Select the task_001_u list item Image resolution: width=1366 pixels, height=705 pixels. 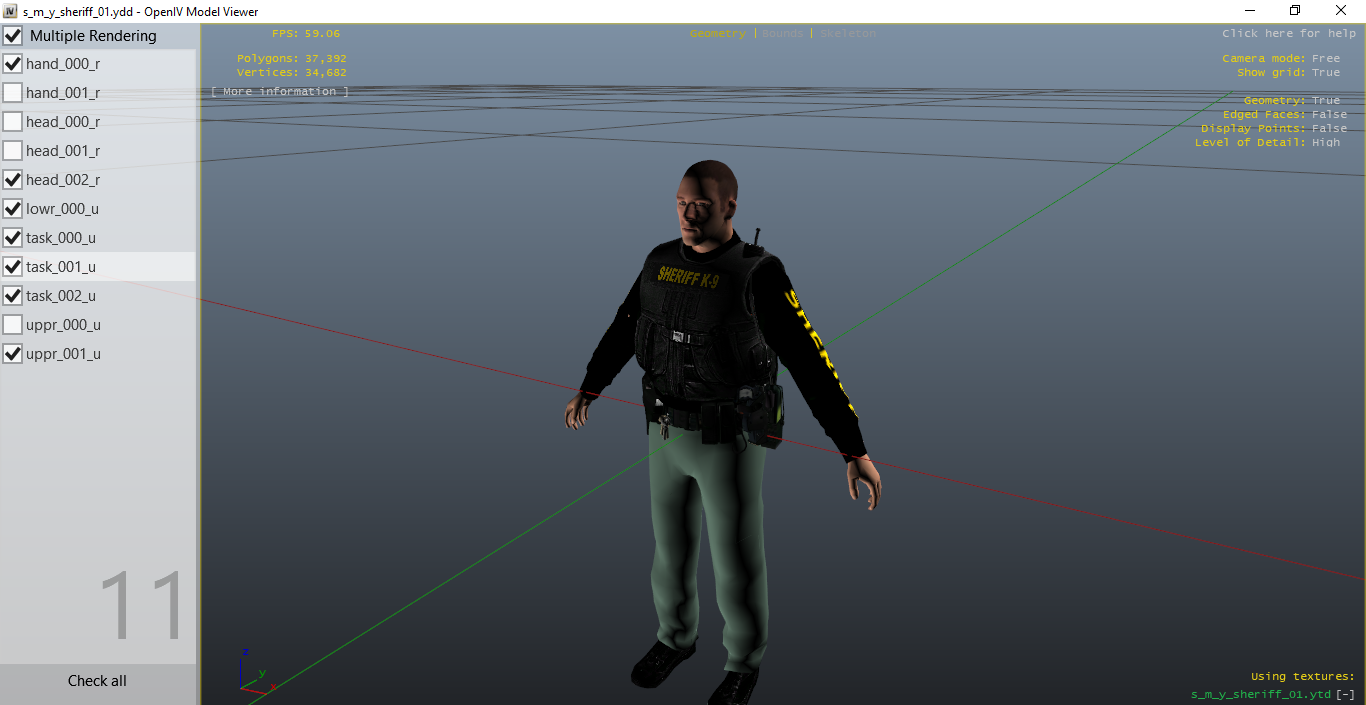[x=62, y=267]
